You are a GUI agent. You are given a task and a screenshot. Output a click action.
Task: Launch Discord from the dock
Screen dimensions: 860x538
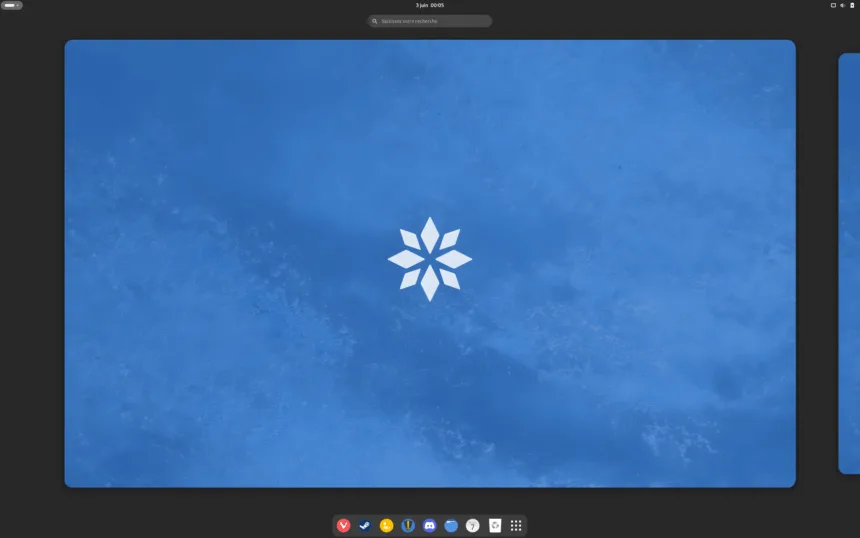coord(430,526)
